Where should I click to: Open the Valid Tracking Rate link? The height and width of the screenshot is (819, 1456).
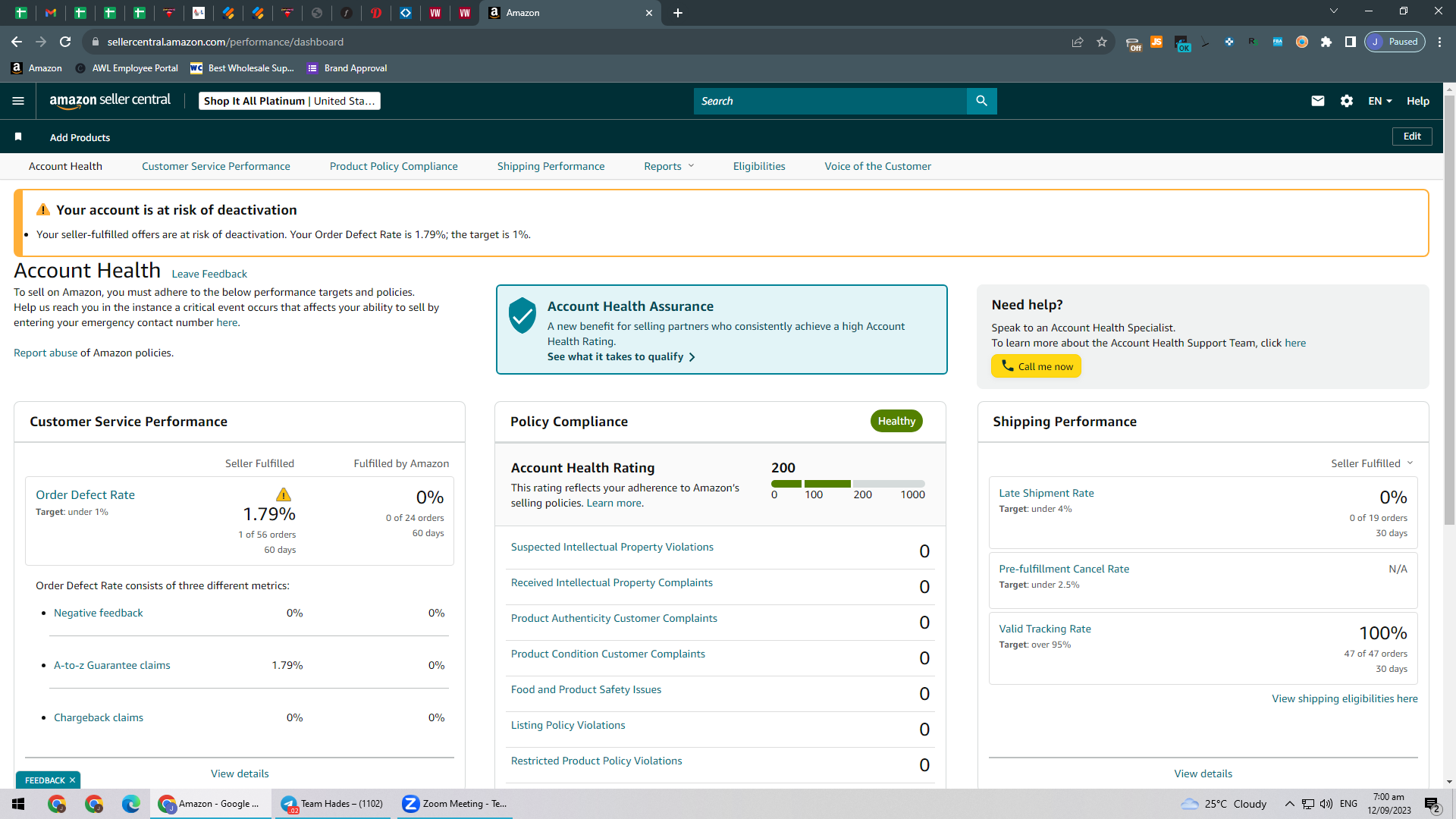[1045, 629]
